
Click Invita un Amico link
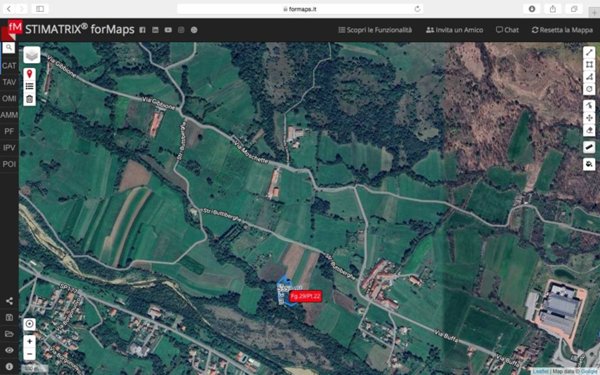click(x=454, y=30)
